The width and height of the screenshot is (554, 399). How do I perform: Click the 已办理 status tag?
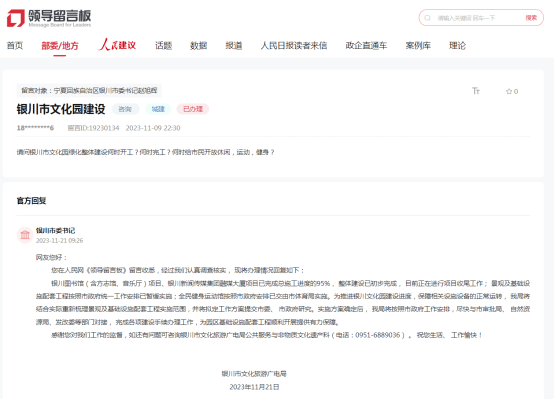tap(193, 109)
